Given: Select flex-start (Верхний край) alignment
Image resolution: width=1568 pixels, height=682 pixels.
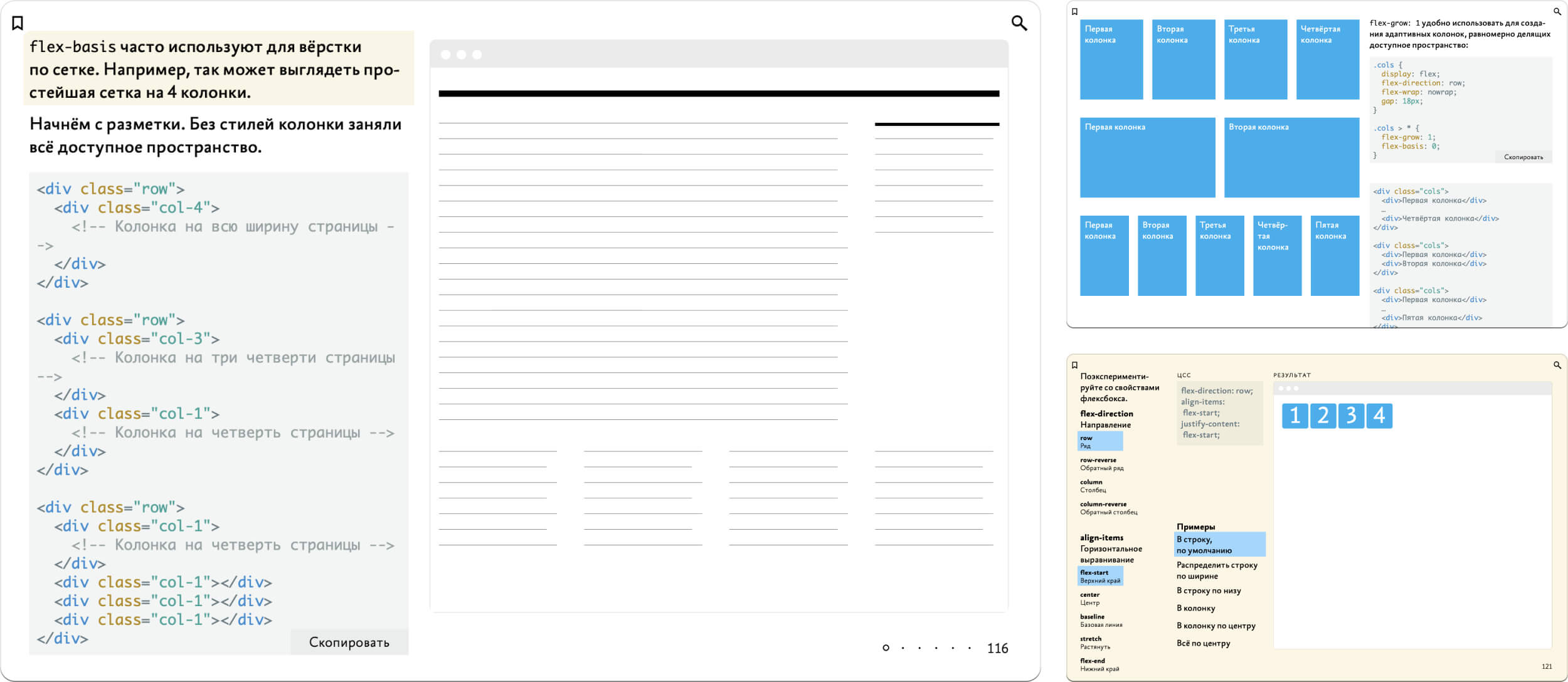Looking at the screenshot, I should (x=1100, y=576).
